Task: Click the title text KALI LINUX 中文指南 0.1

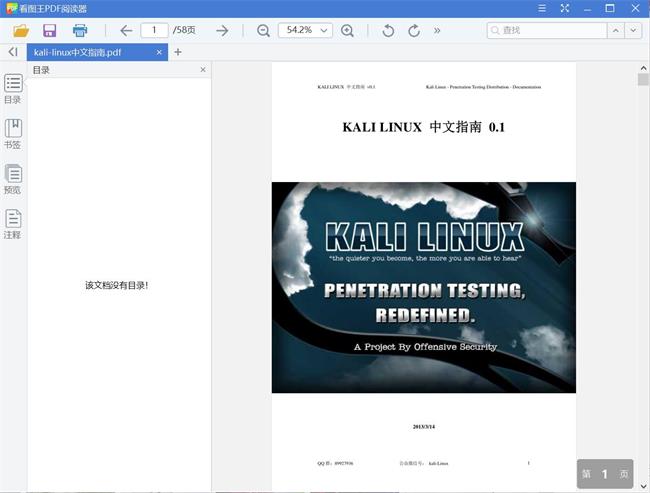Action: click(424, 127)
